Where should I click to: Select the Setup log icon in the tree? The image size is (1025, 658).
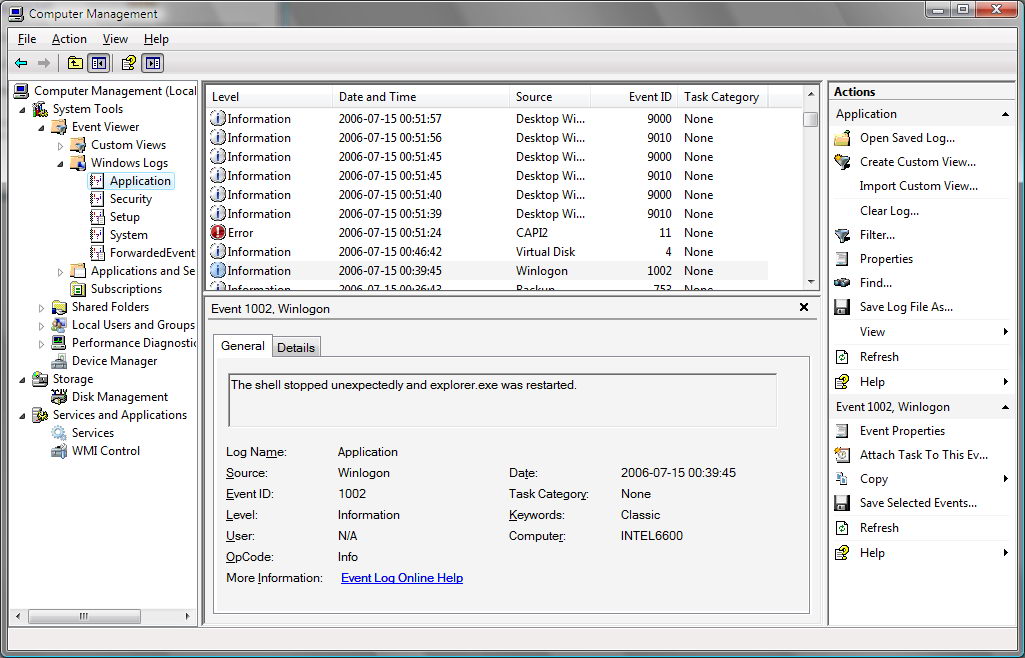(97, 217)
